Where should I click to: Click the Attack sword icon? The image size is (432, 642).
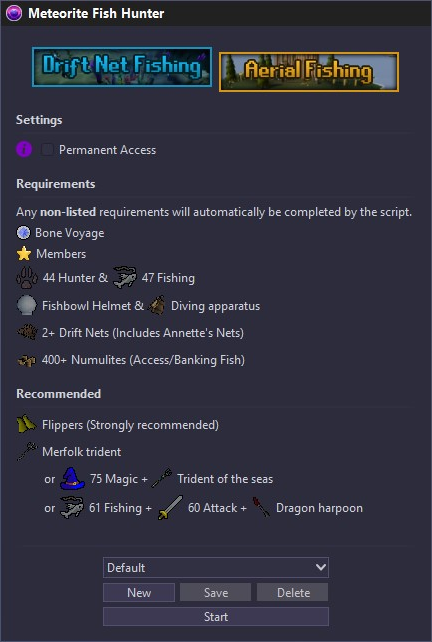tap(170, 507)
